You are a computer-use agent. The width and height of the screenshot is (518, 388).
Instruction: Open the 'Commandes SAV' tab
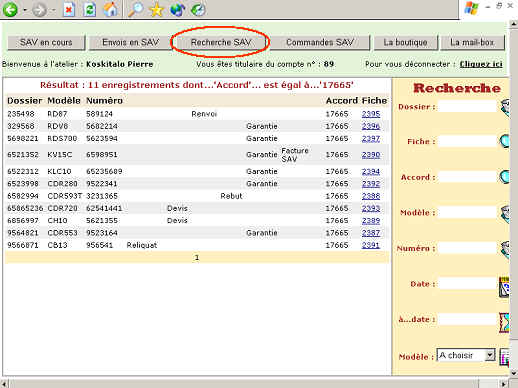pyautogui.click(x=320, y=42)
